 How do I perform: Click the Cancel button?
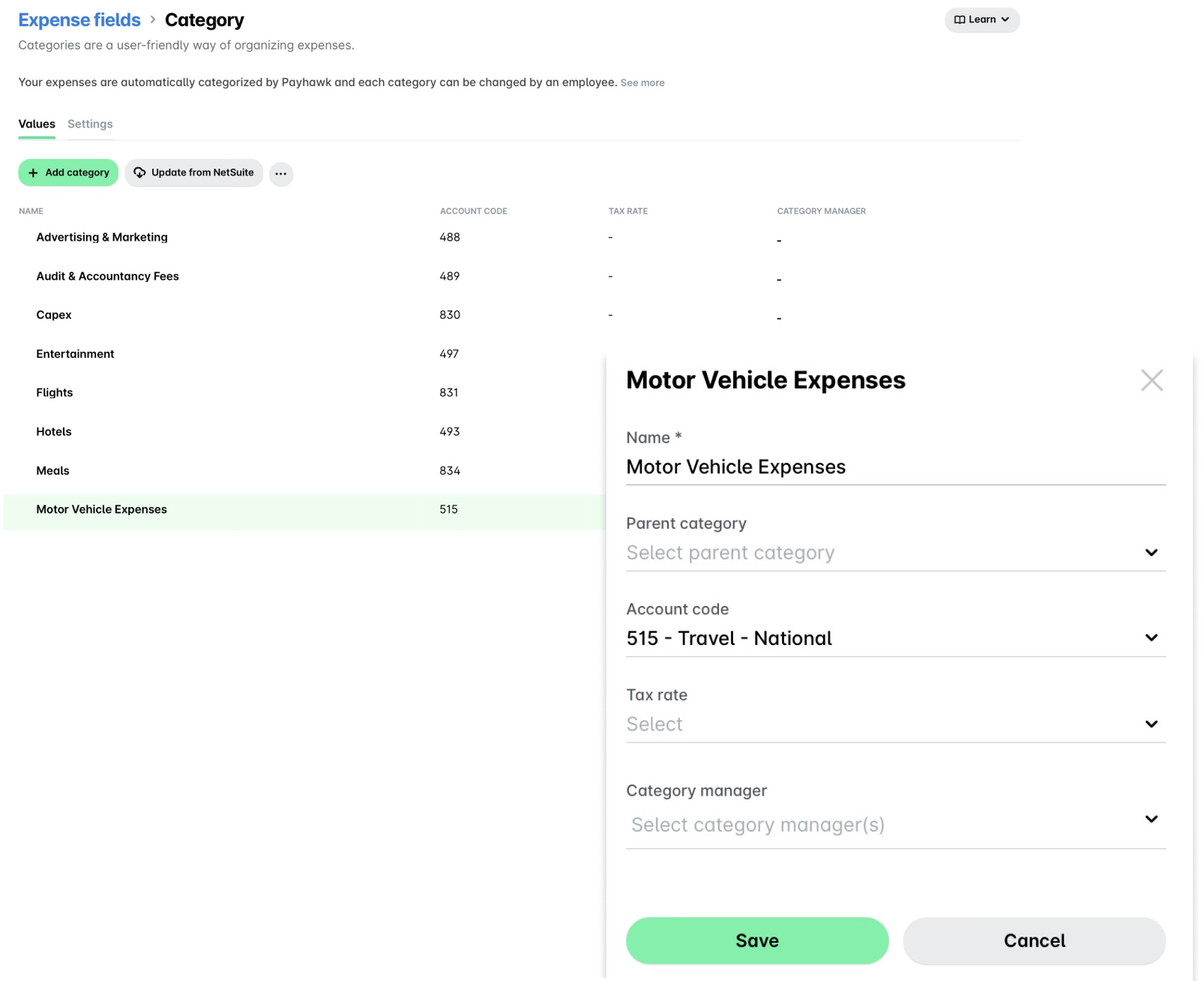point(1034,940)
